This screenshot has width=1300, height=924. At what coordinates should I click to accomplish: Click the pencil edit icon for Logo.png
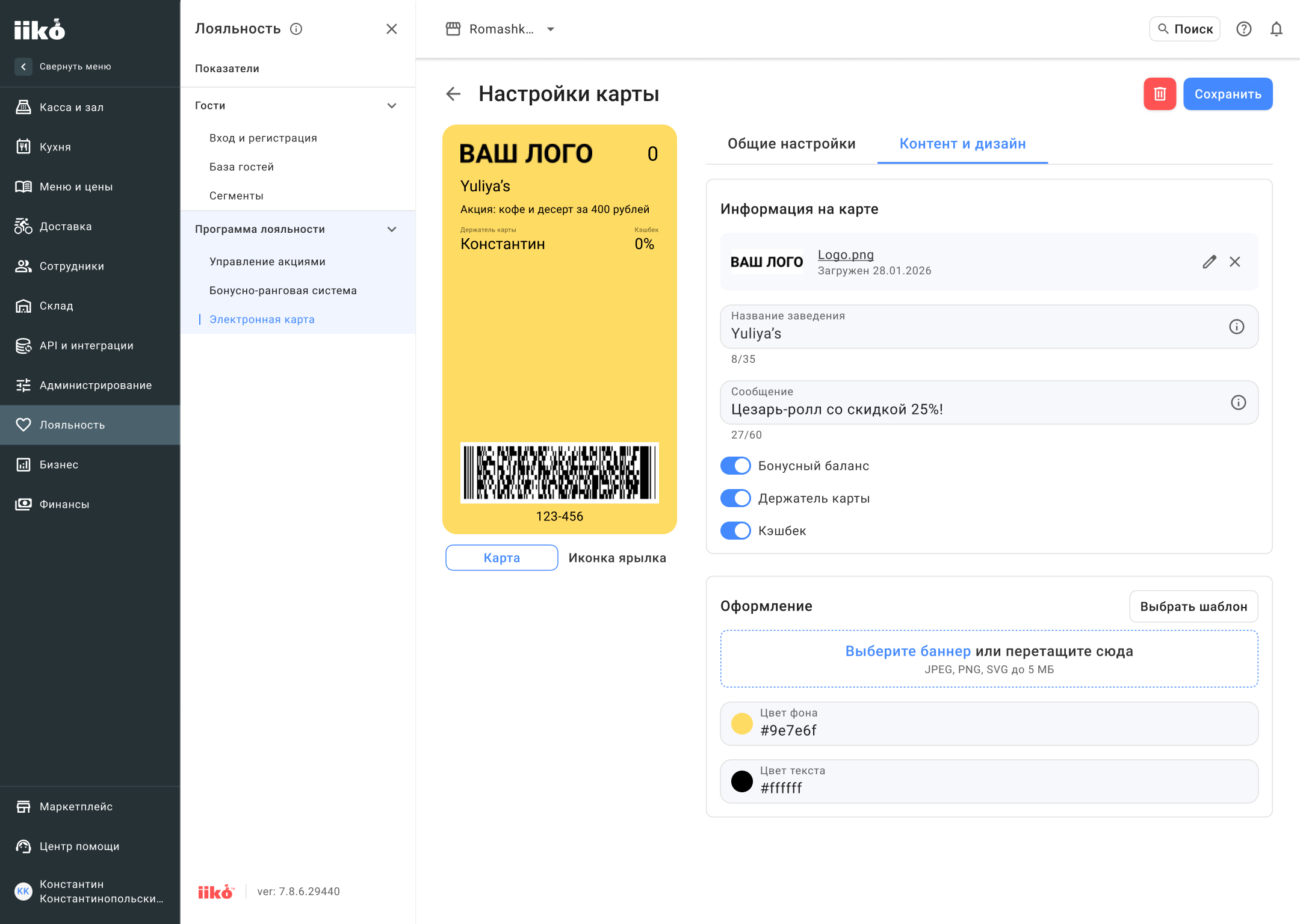coord(1209,262)
